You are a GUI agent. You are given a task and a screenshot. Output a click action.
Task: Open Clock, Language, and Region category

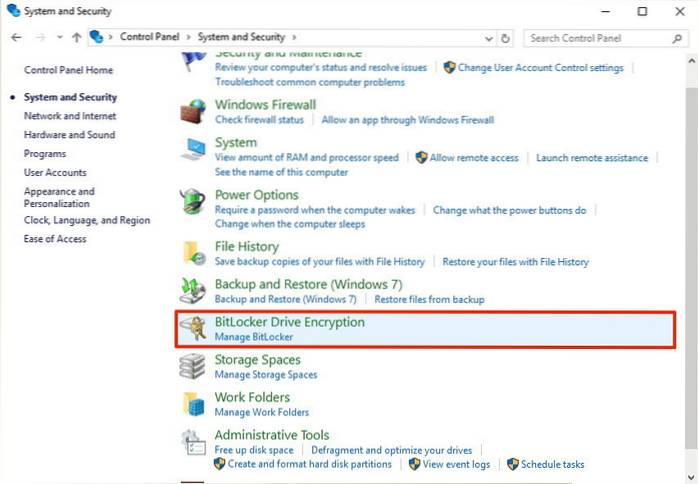[x=87, y=220]
